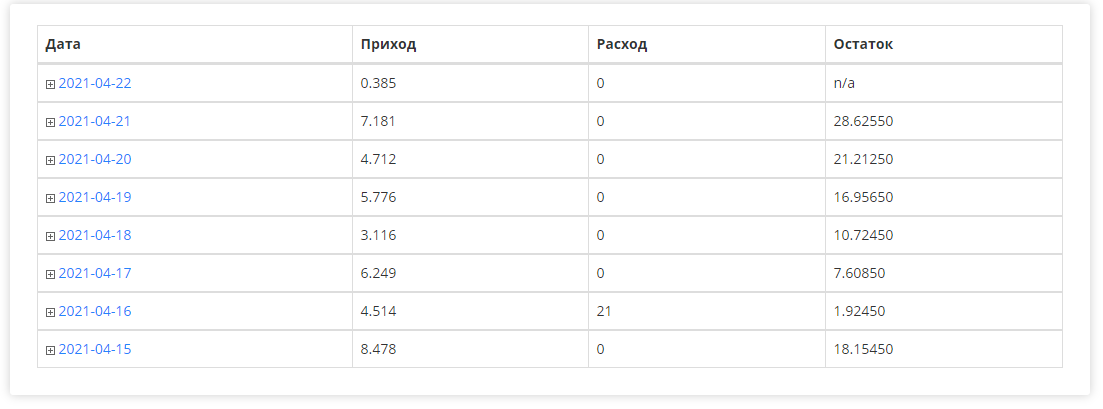Click the Остаток column header
Image resolution: width=1103 pixels, height=409 pixels.
pyautogui.click(x=863, y=45)
